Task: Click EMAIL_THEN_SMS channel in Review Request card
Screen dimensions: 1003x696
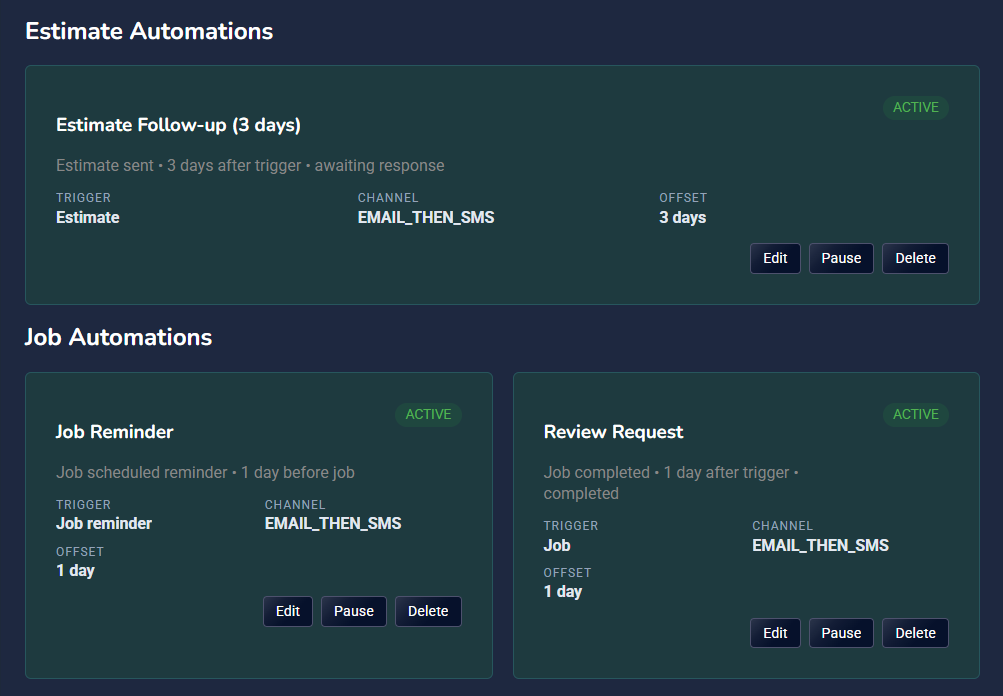Action: coord(820,546)
